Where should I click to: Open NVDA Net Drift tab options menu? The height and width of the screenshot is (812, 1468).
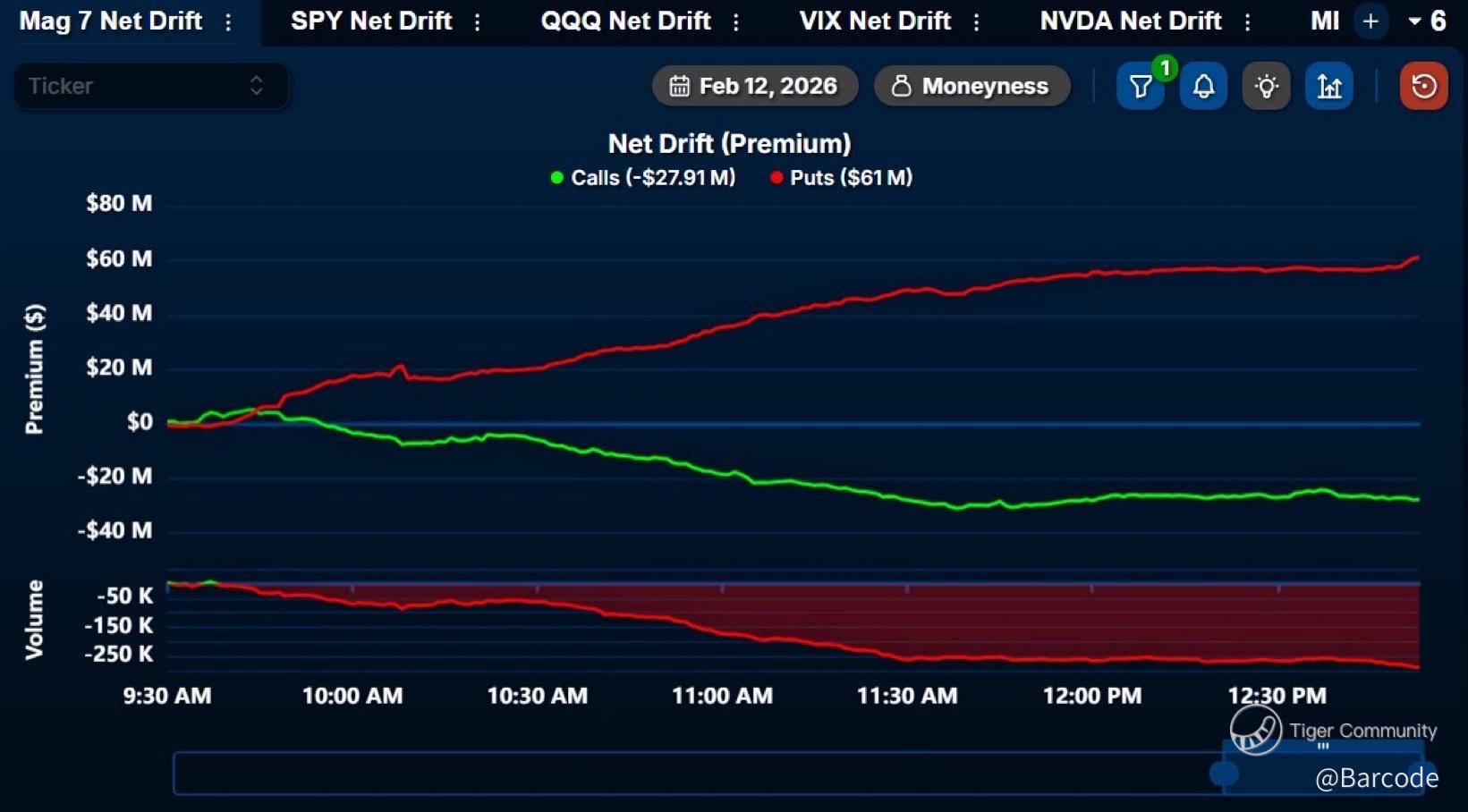pyautogui.click(x=1248, y=21)
